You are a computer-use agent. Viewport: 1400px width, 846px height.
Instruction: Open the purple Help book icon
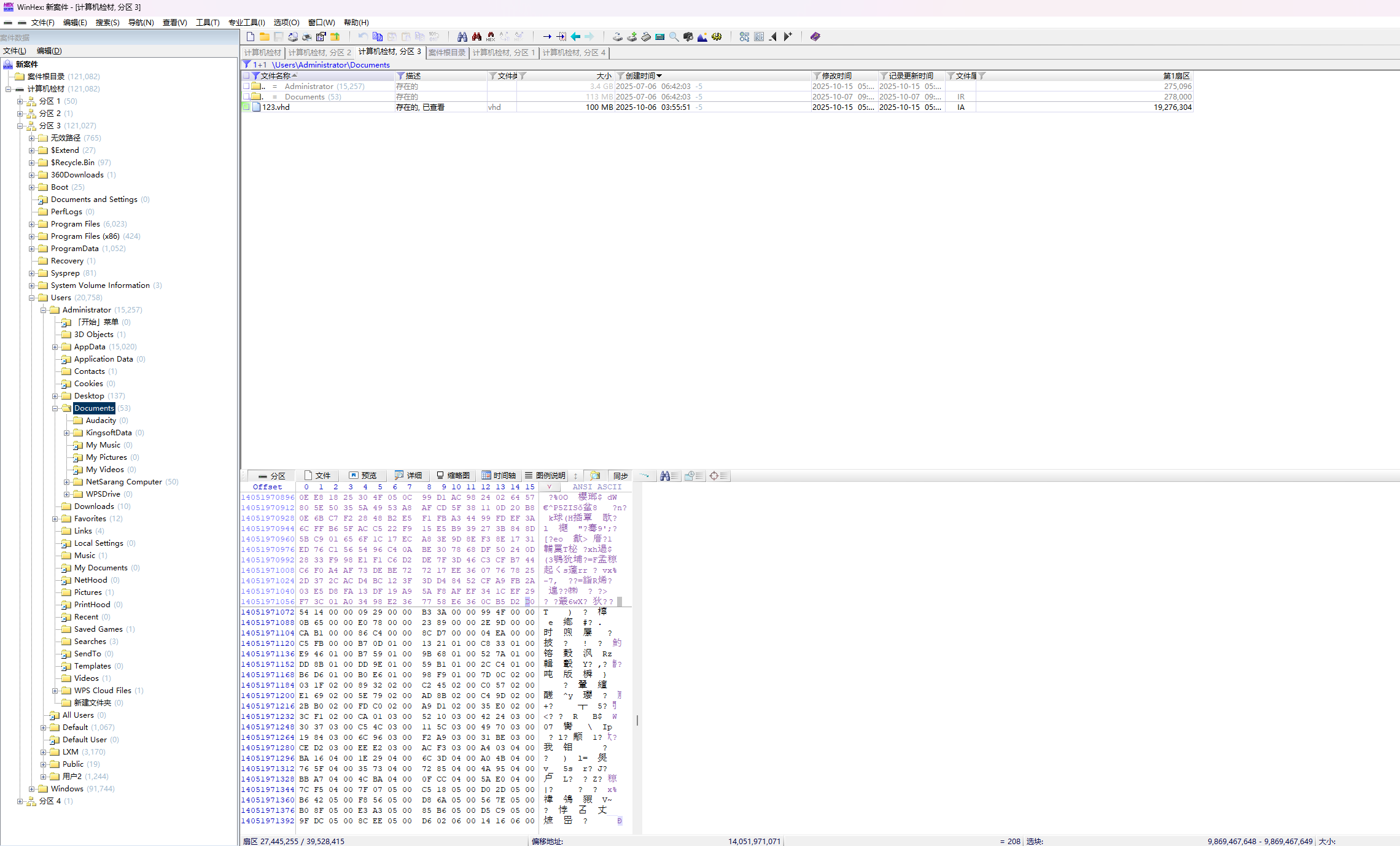(815, 37)
